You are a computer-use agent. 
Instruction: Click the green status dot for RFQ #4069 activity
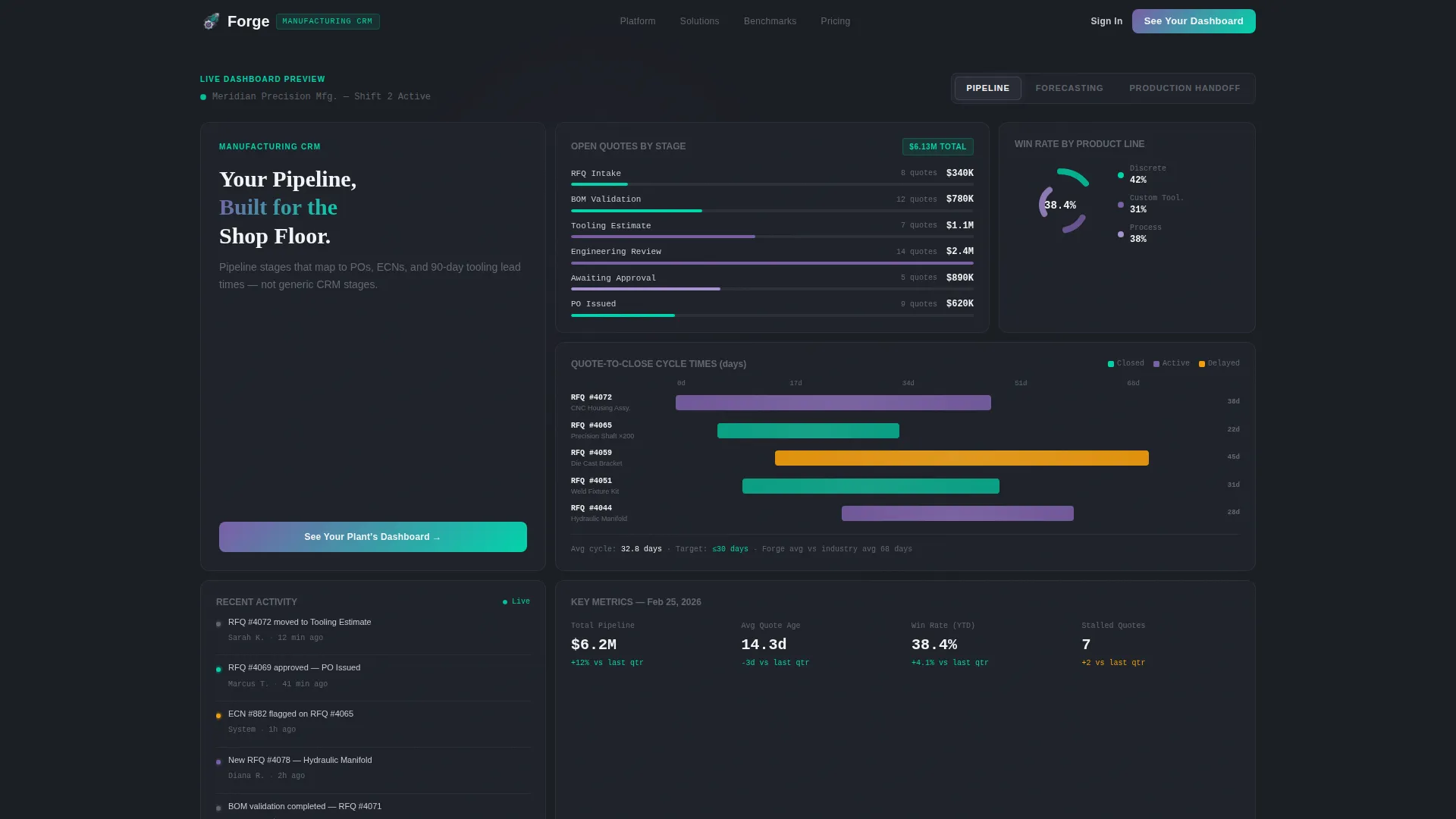coord(218,670)
